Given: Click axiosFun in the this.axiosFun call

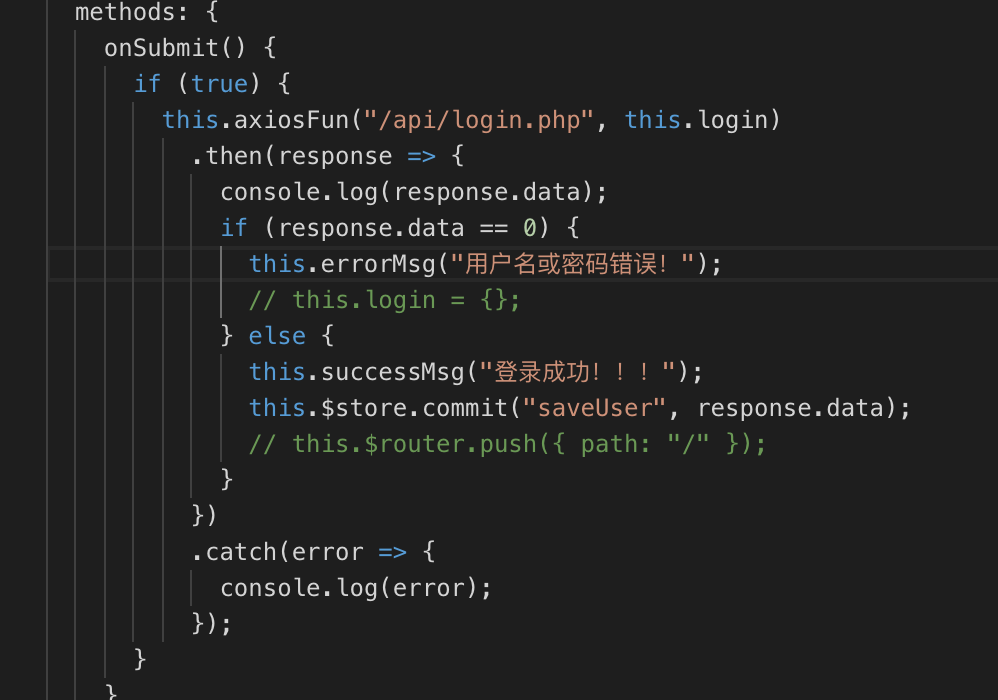Looking at the screenshot, I should click(x=292, y=120).
